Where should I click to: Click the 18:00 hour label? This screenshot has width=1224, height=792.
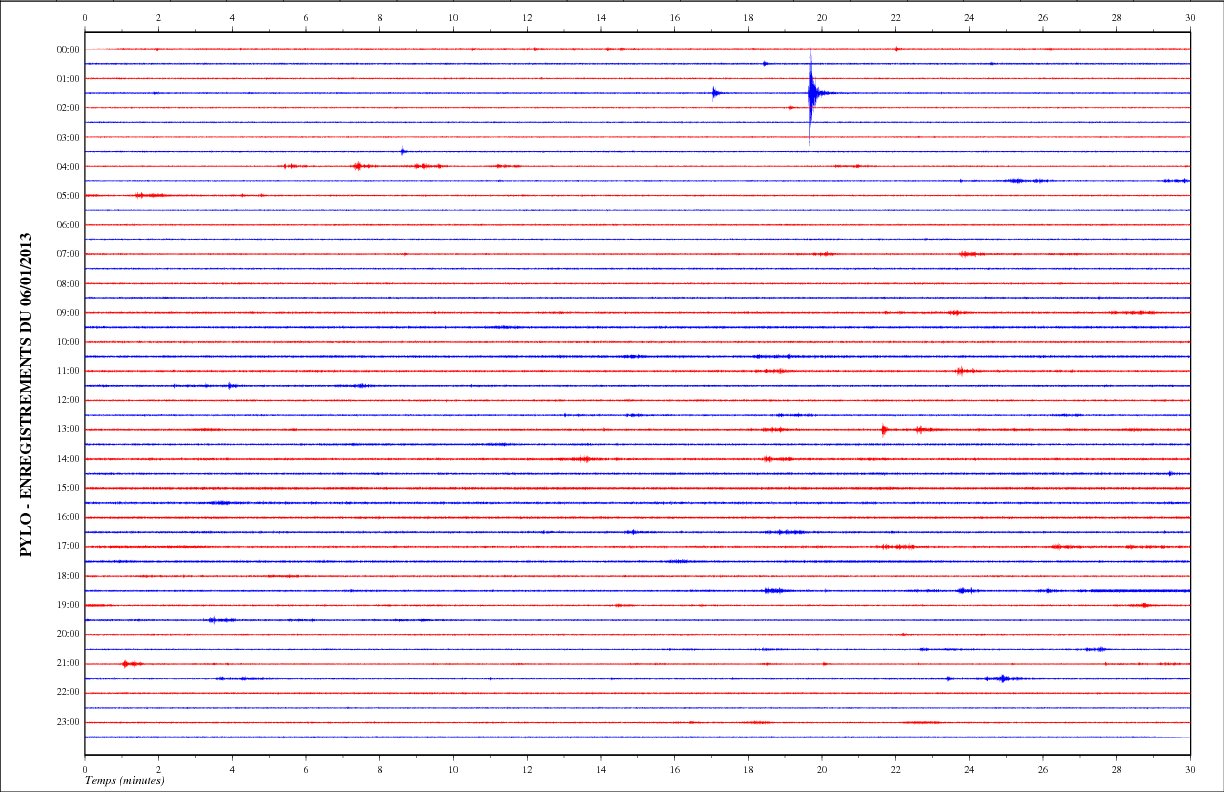pos(69,576)
